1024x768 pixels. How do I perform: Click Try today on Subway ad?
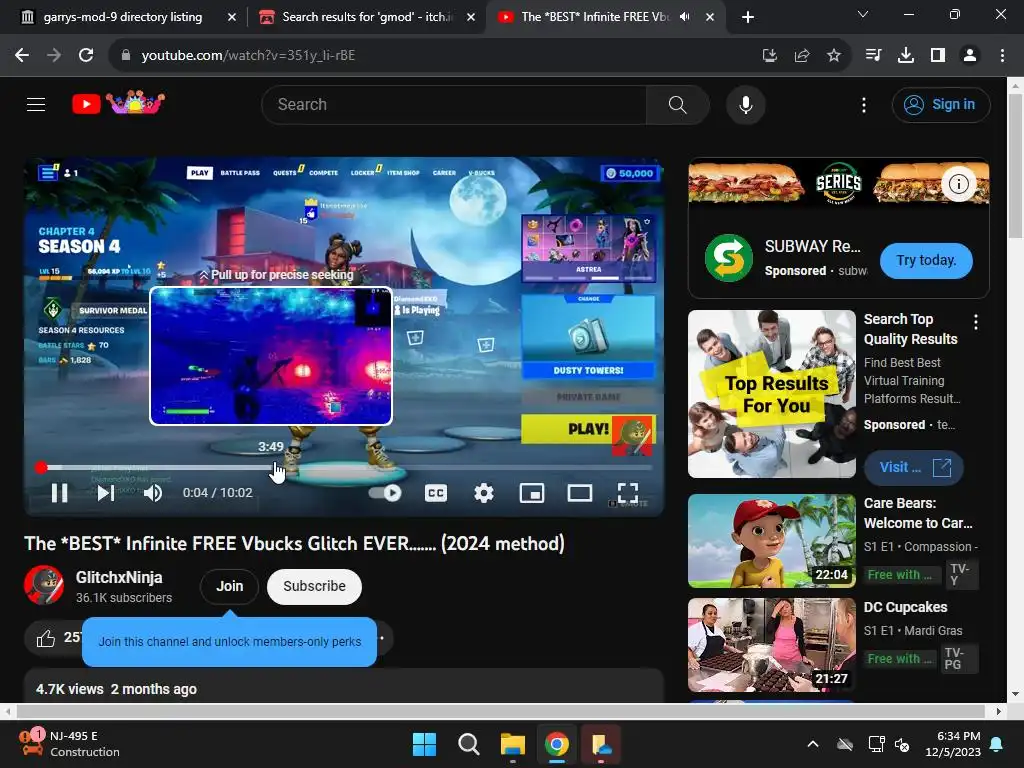[x=926, y=261]
